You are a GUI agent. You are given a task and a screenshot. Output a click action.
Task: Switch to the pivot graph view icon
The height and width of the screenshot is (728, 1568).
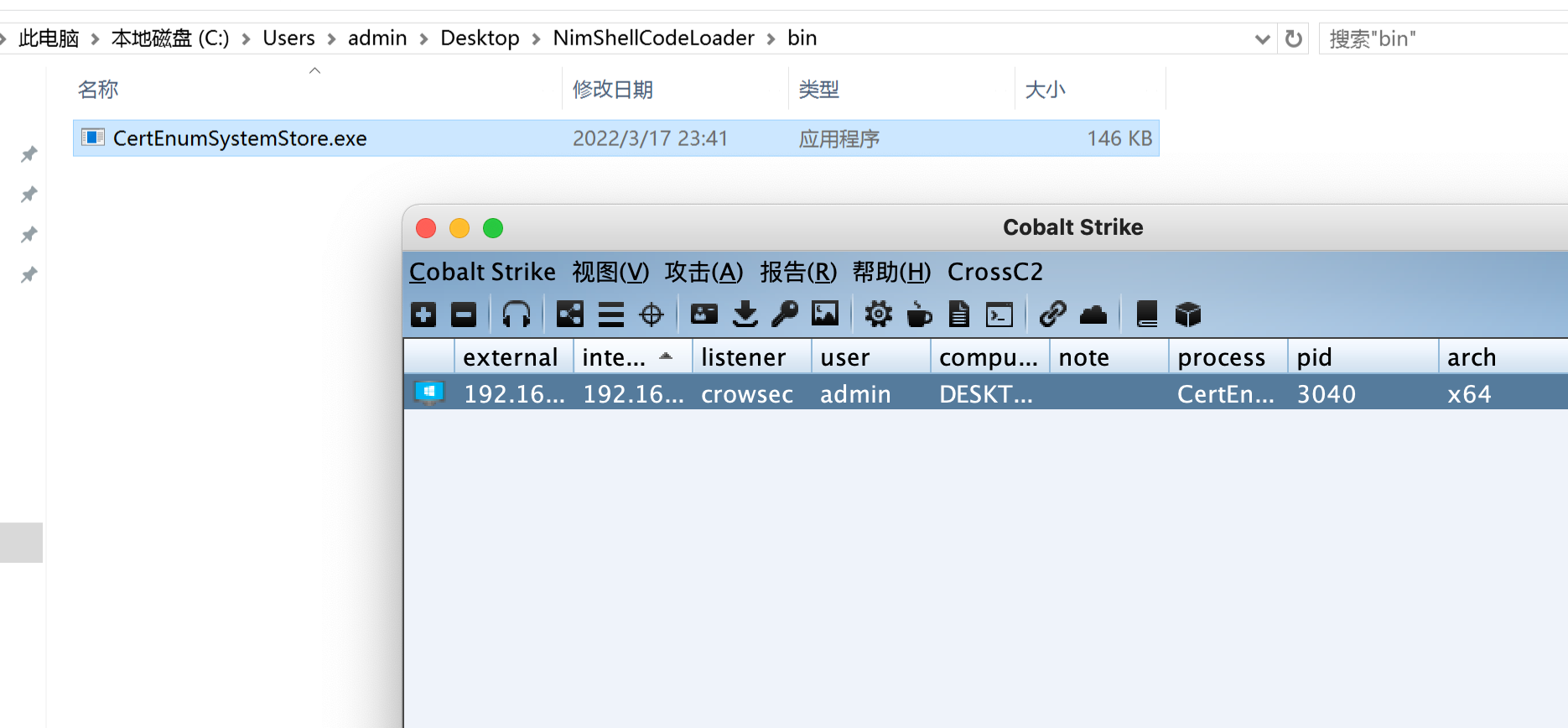(570, 315)
